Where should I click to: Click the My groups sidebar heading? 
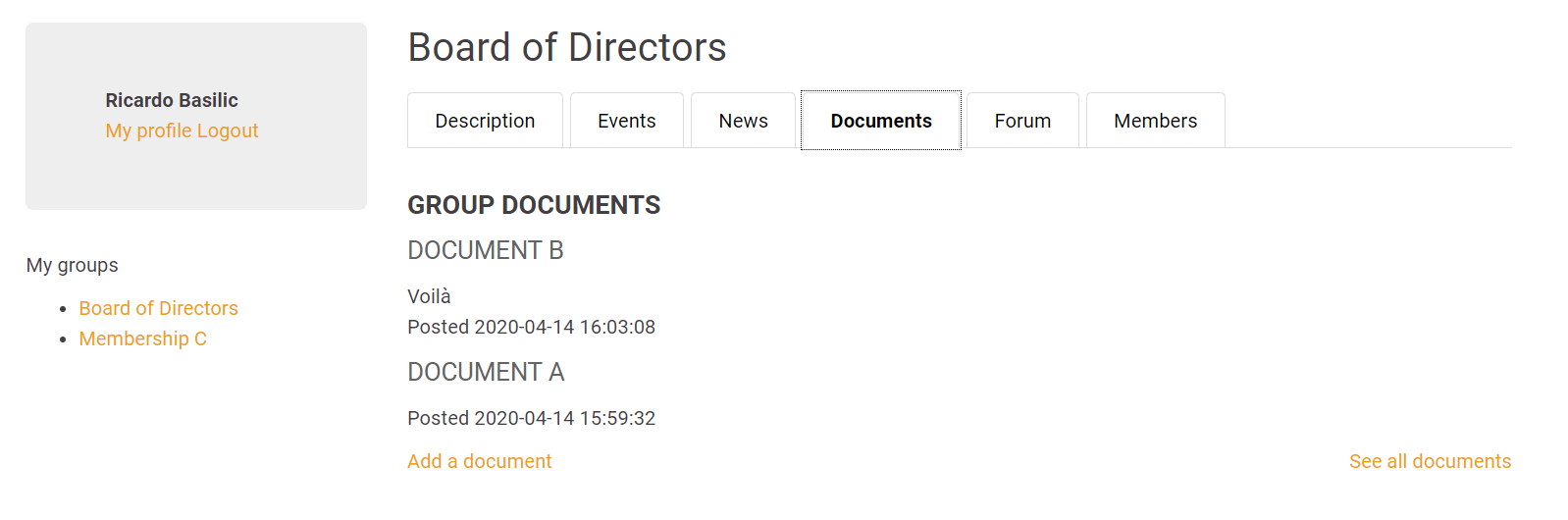tap(73, 265)
